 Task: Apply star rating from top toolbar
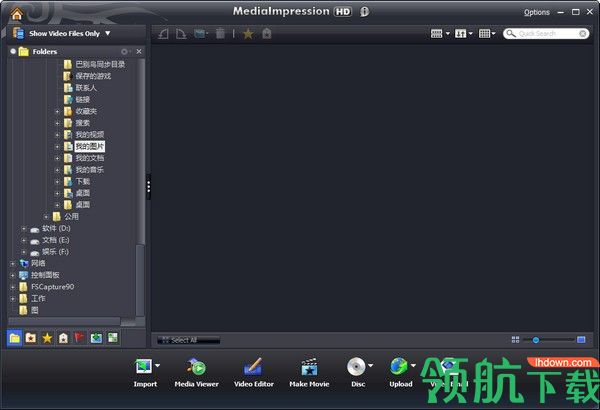pos(248,34)
